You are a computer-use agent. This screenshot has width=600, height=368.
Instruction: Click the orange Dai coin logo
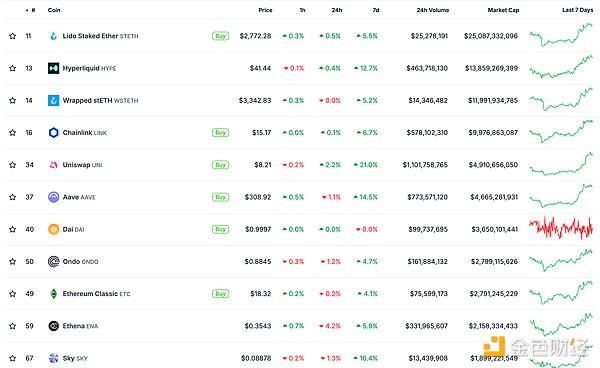pos(54,229)
